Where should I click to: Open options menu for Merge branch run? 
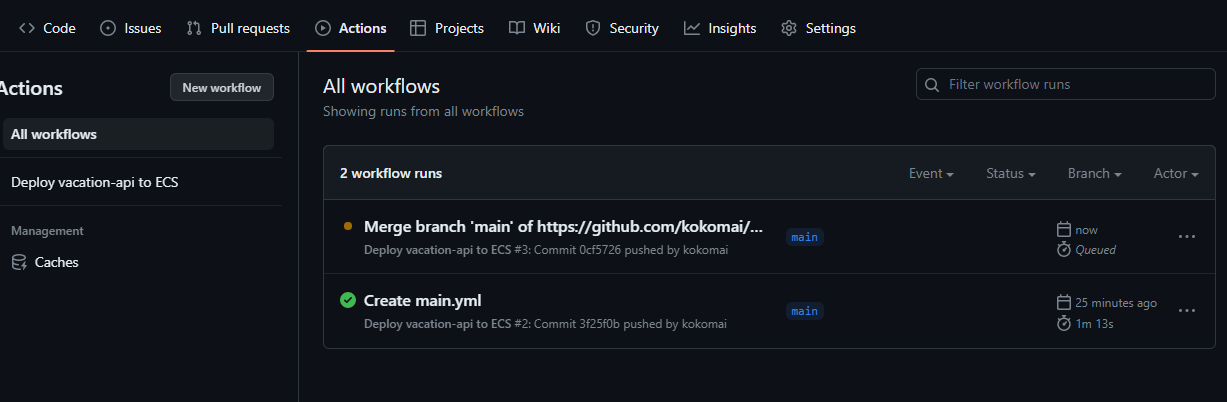[x=1187, y=237]
